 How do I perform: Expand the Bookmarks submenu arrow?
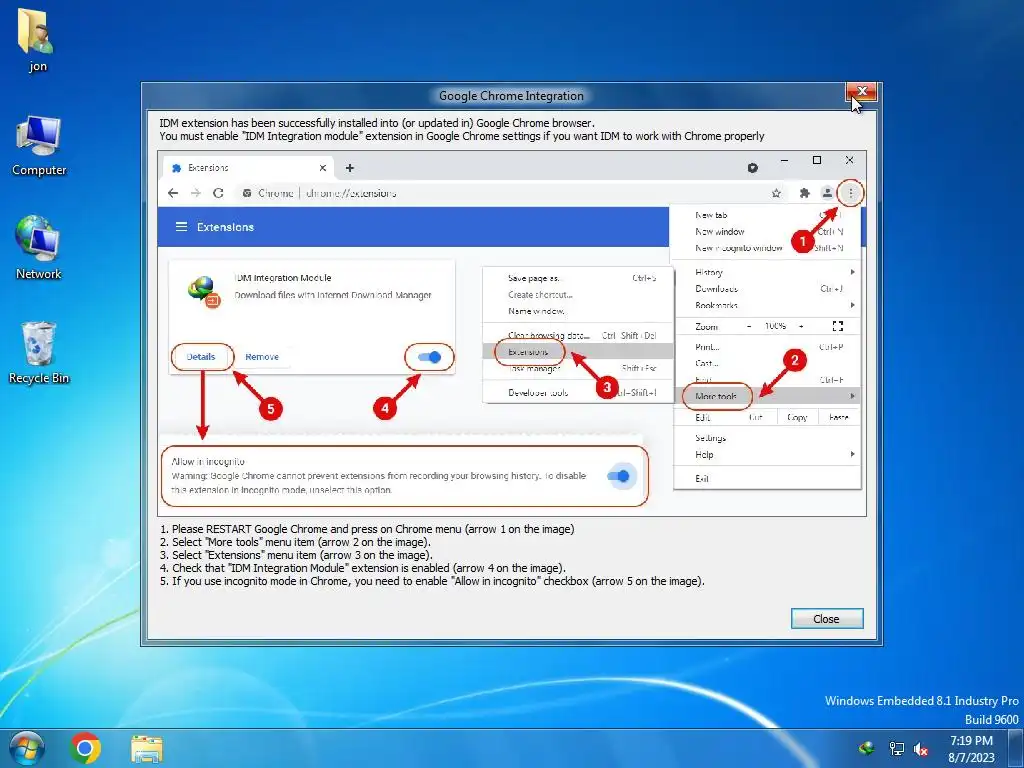(853, 305)
